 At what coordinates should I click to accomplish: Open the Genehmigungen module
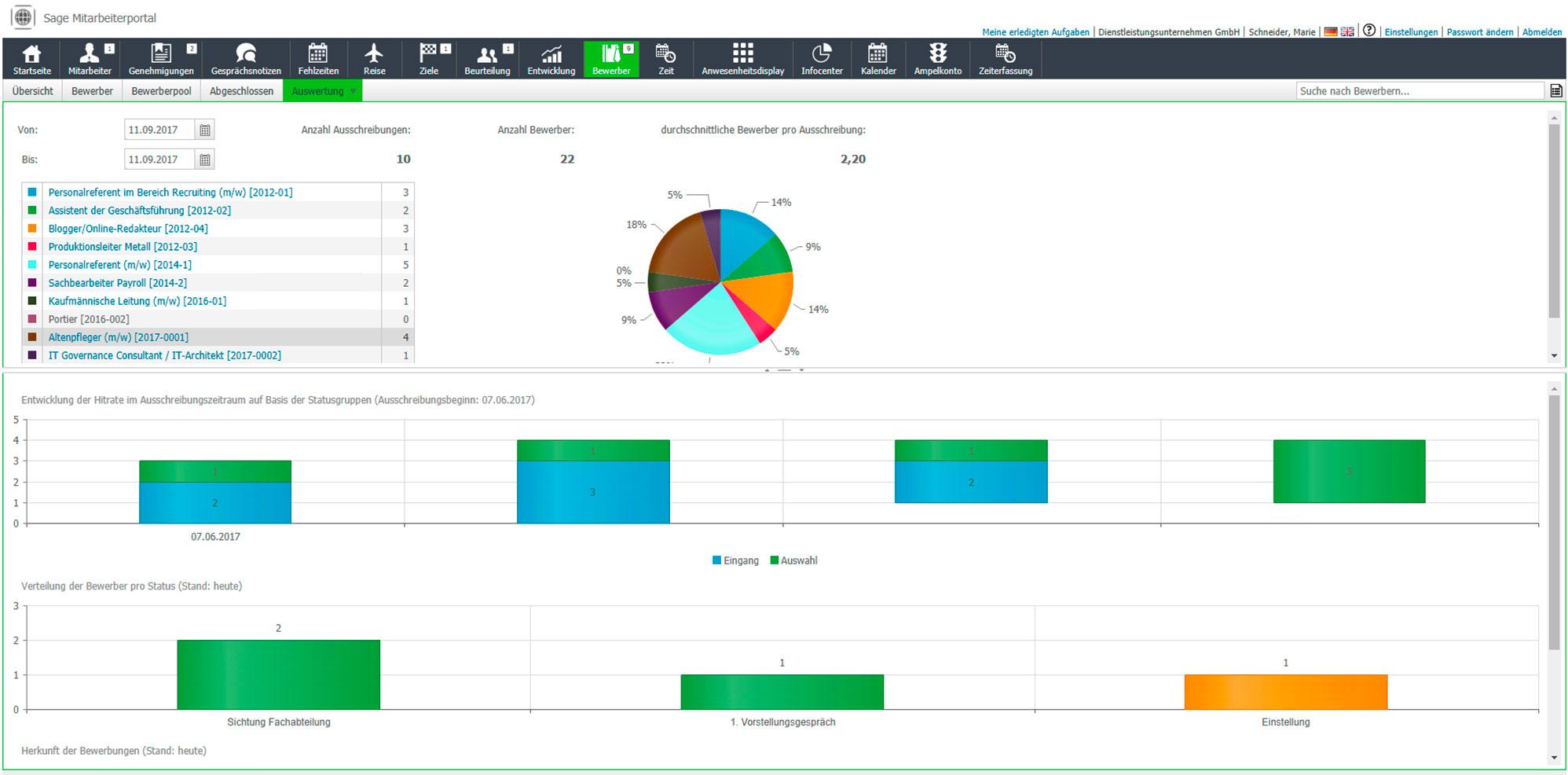161,59
